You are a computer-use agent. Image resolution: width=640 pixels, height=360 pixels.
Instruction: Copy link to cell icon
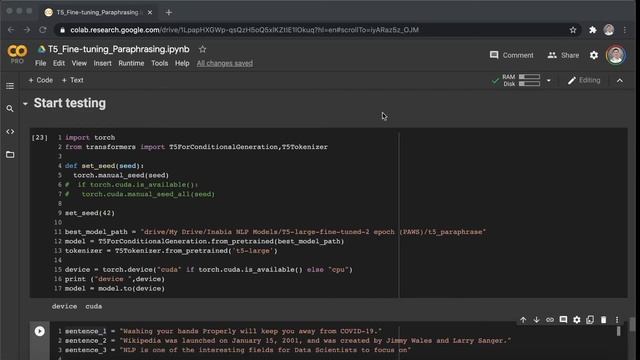[550, 320]
